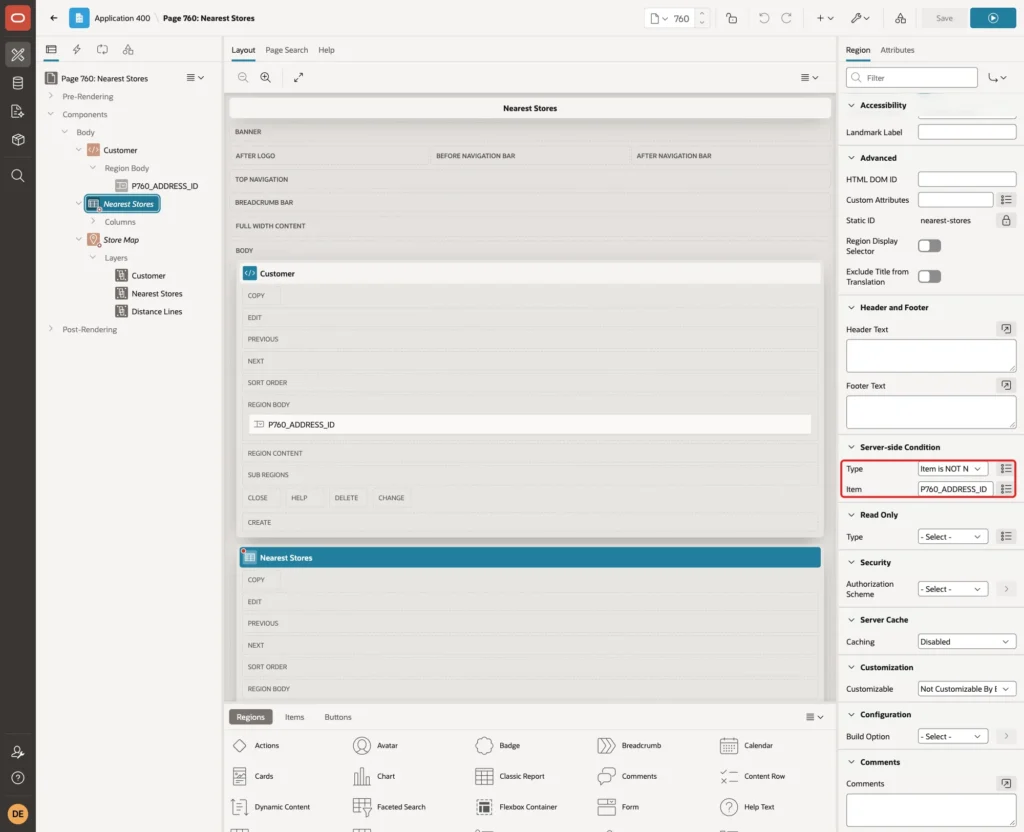
Task: Open Administration icon in sidebar
Action: pyautogui.click(x=18, y=752)
